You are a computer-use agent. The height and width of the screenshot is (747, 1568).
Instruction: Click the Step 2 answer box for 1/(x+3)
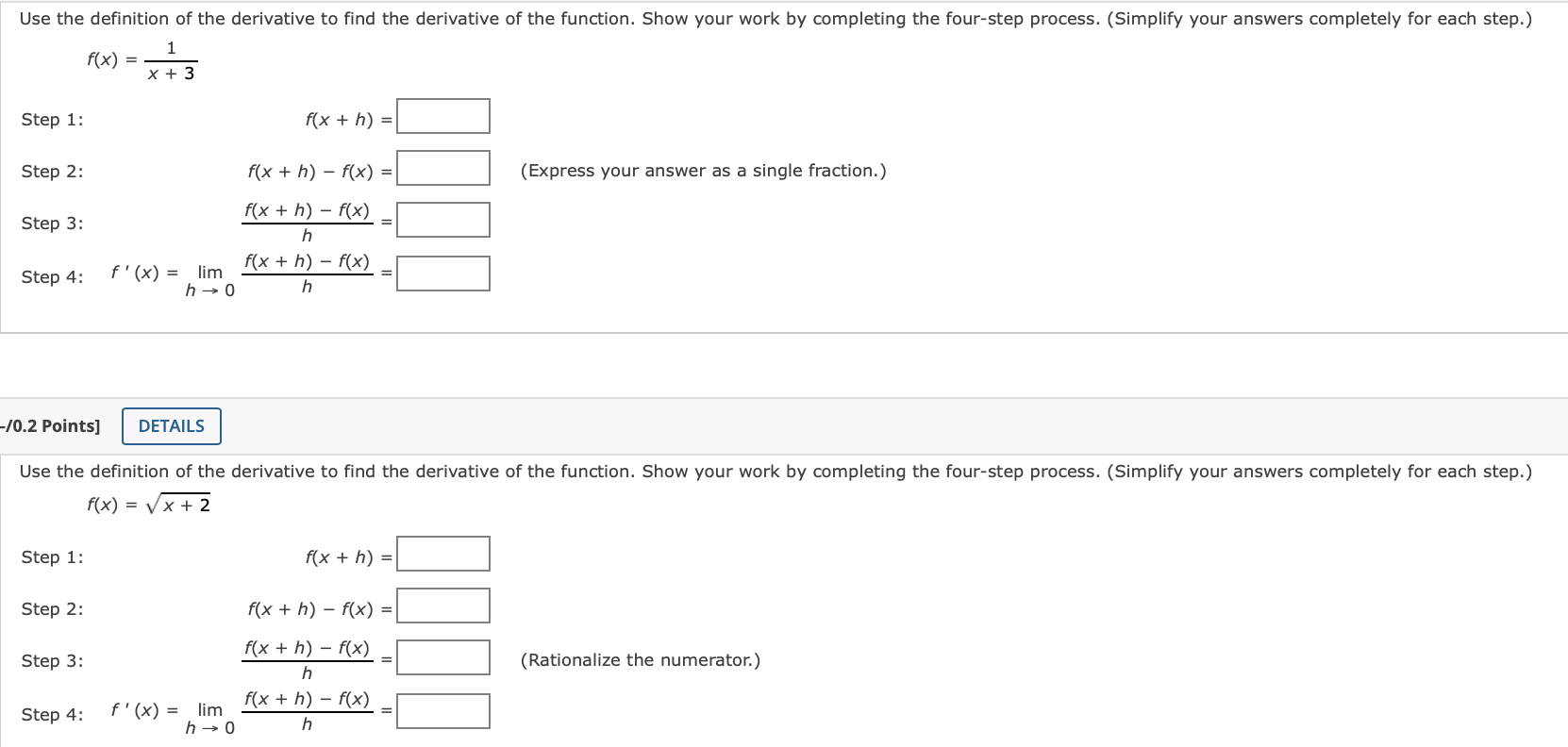coord(442,167)
